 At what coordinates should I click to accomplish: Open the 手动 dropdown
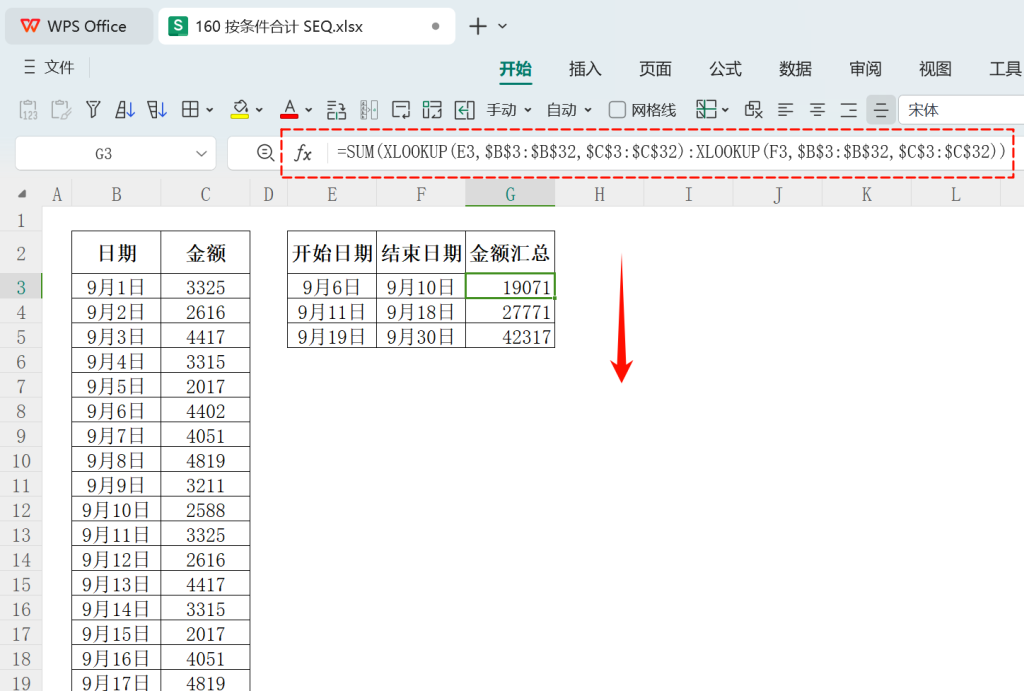click(x=509, y=110)
